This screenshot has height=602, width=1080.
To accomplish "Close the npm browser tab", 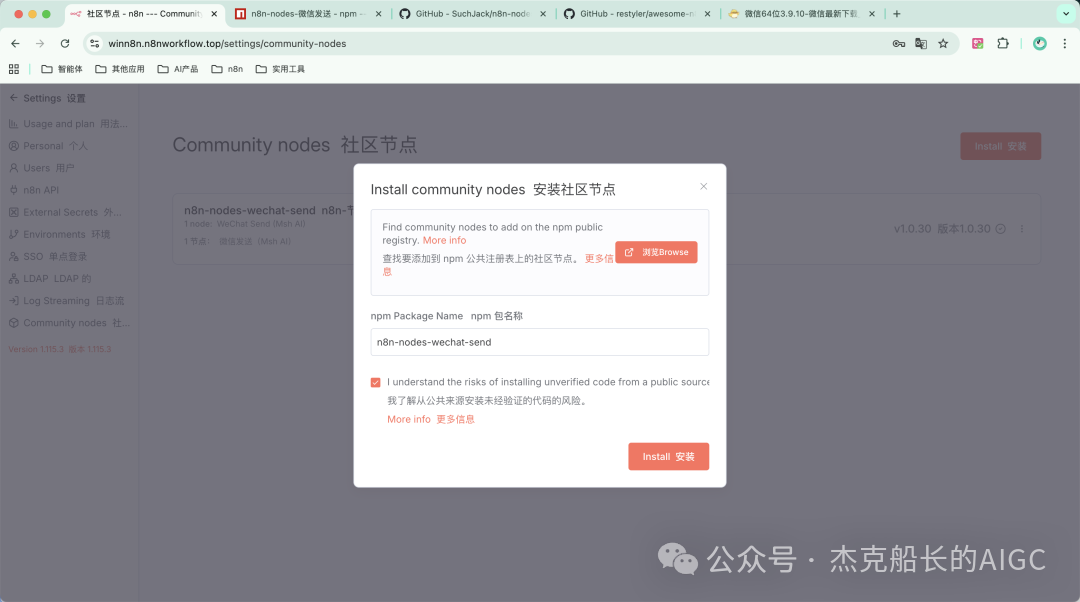I will 378,14.
